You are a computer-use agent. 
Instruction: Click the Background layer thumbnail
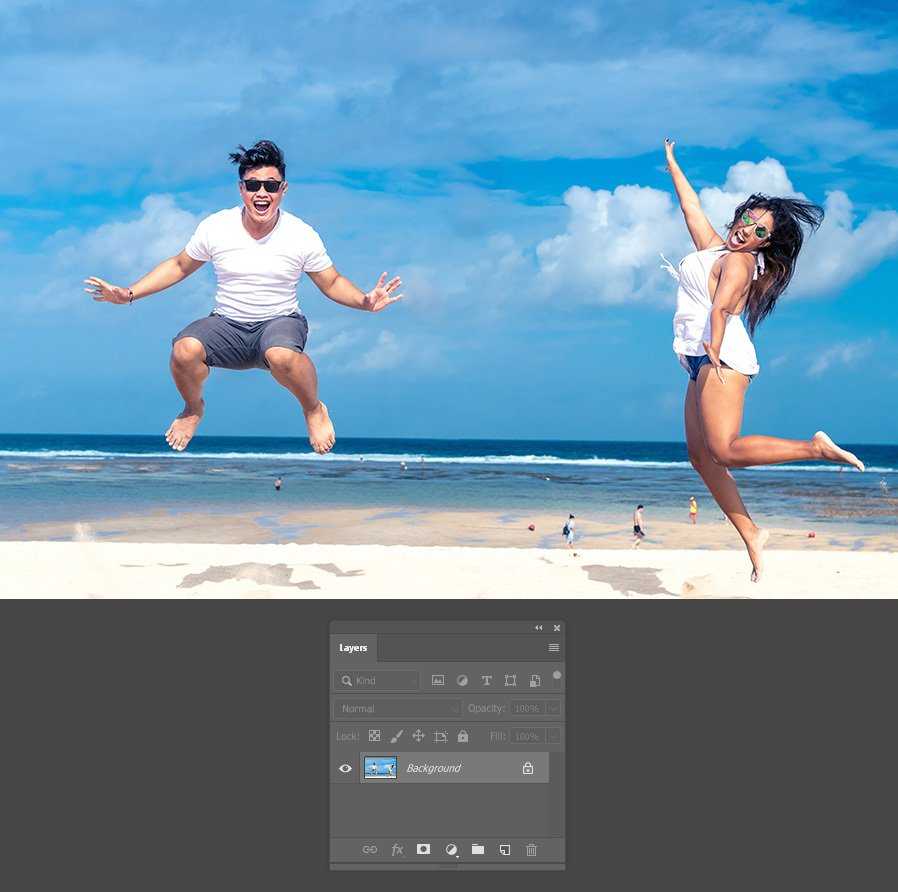tap(380, 768)
